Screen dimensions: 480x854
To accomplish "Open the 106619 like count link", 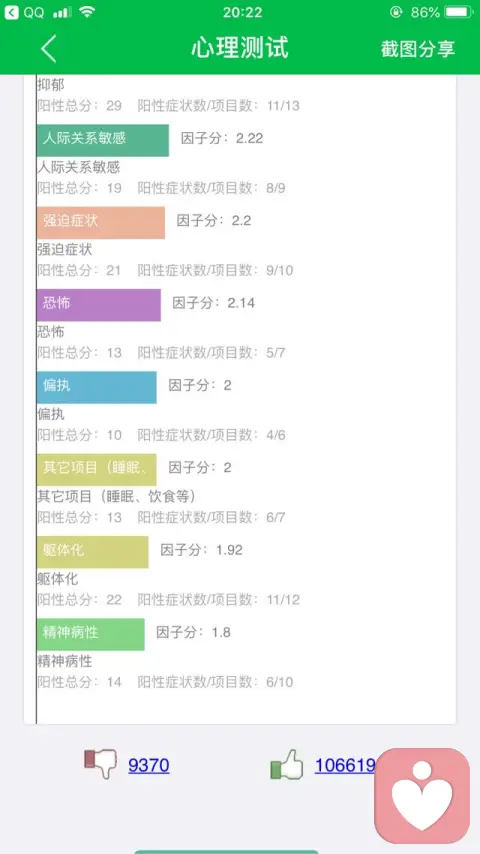I will 345,765.
